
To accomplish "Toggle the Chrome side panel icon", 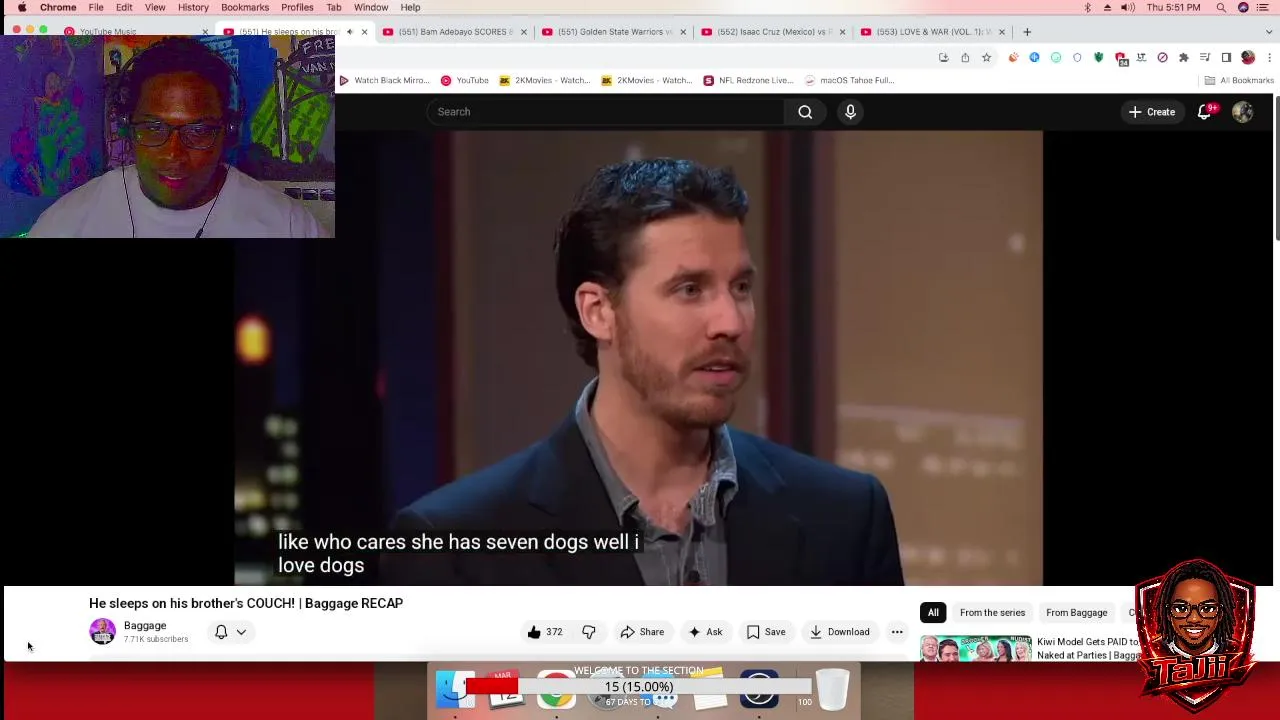I will 1226,58.
